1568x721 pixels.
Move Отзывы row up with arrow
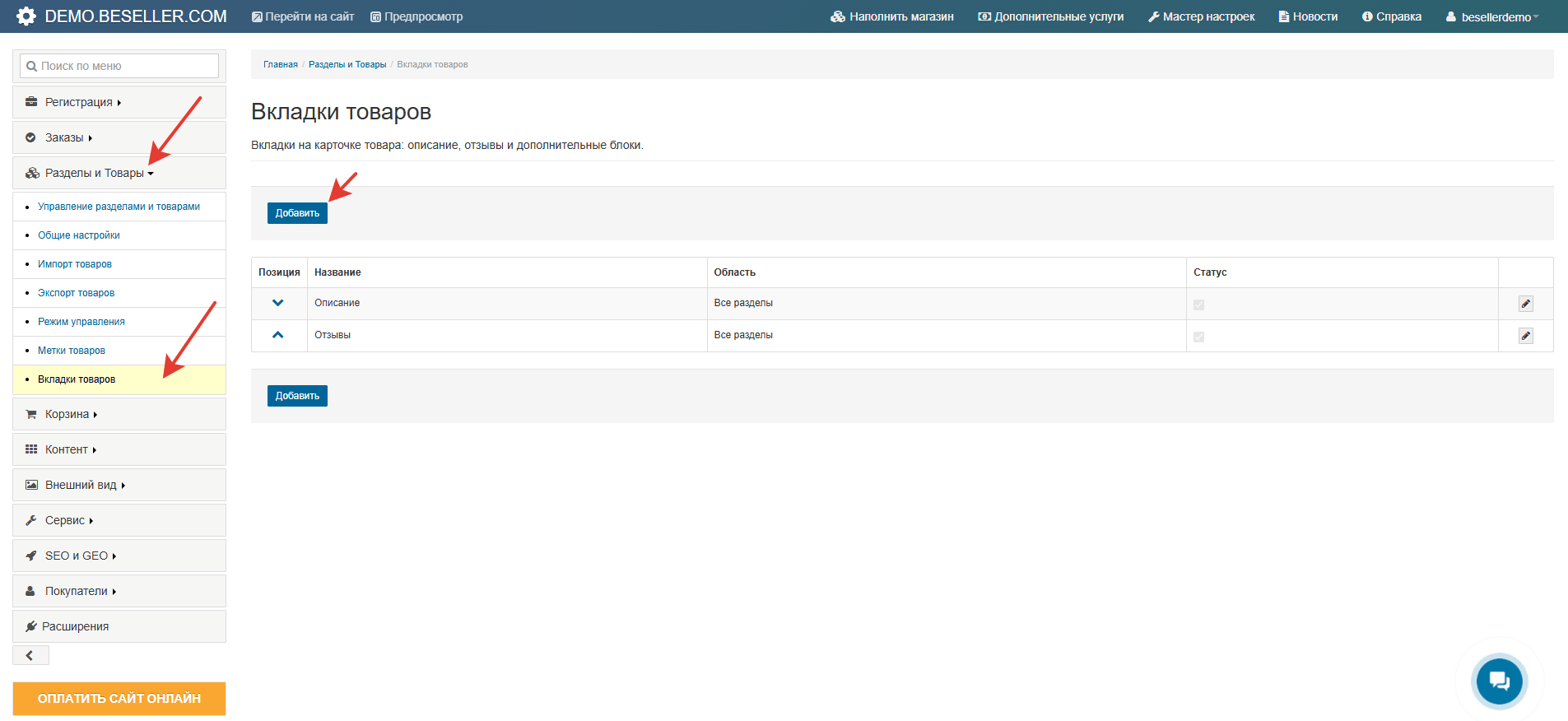point(278,335)
